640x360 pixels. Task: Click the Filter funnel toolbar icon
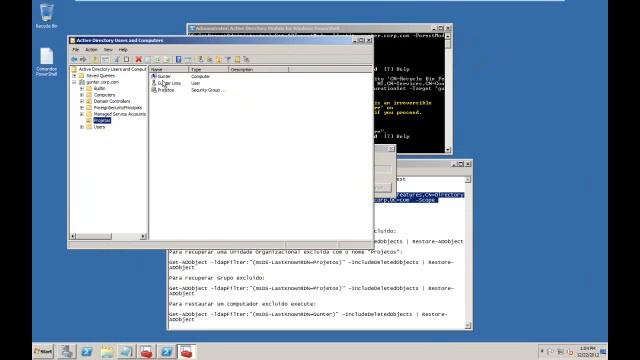[228, 60]
